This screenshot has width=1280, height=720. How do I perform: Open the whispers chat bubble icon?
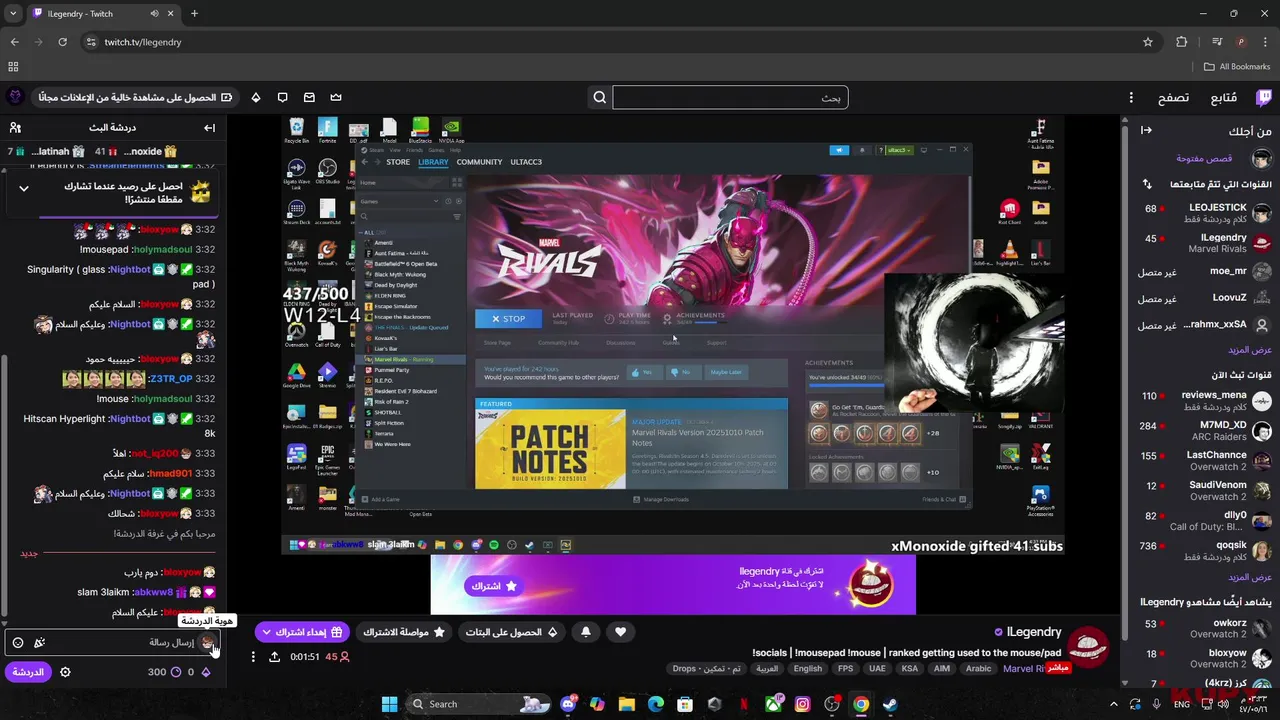point(282,97)
